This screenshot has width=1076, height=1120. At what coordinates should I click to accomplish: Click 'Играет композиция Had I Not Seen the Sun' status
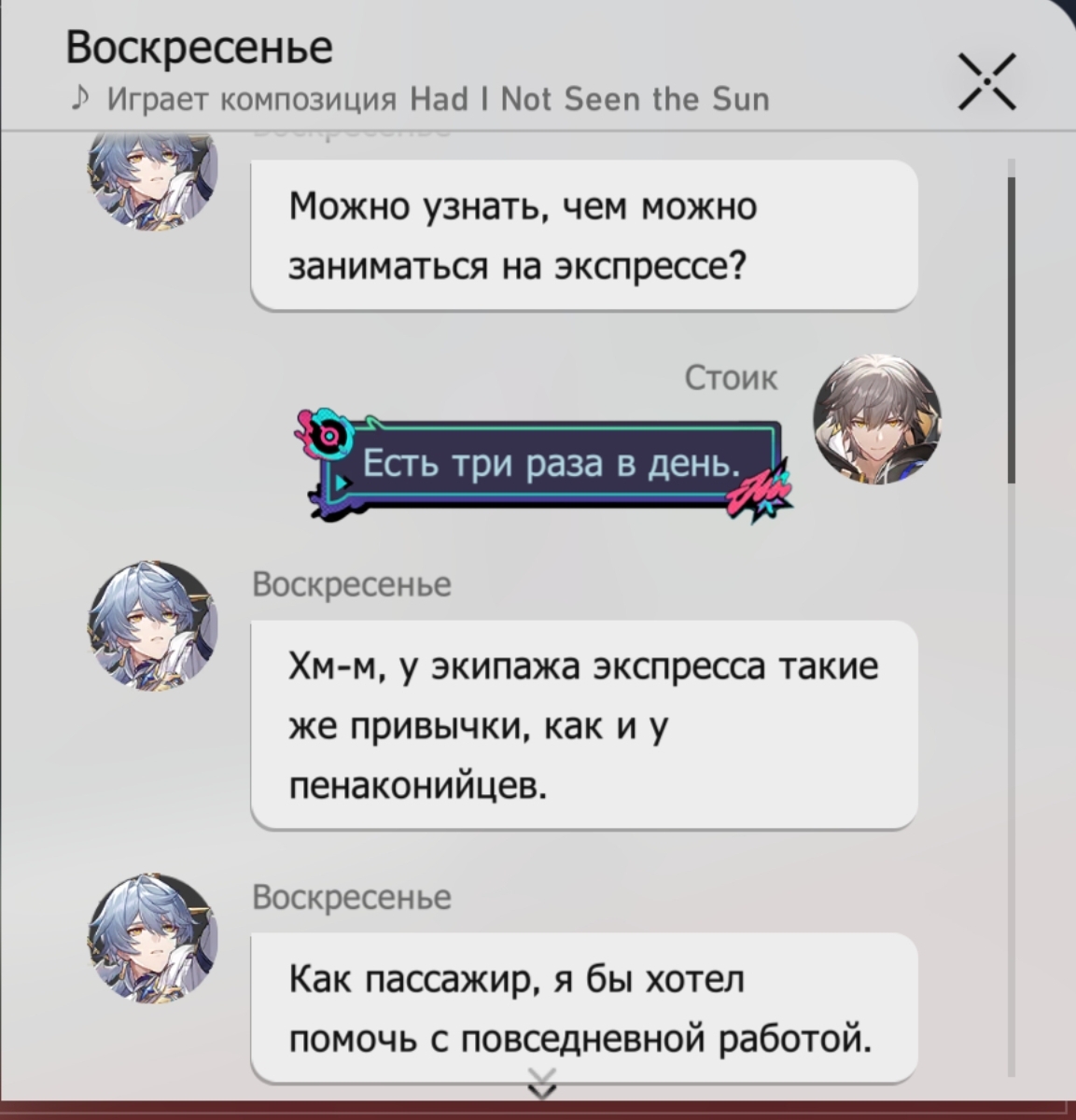(439, 98)
